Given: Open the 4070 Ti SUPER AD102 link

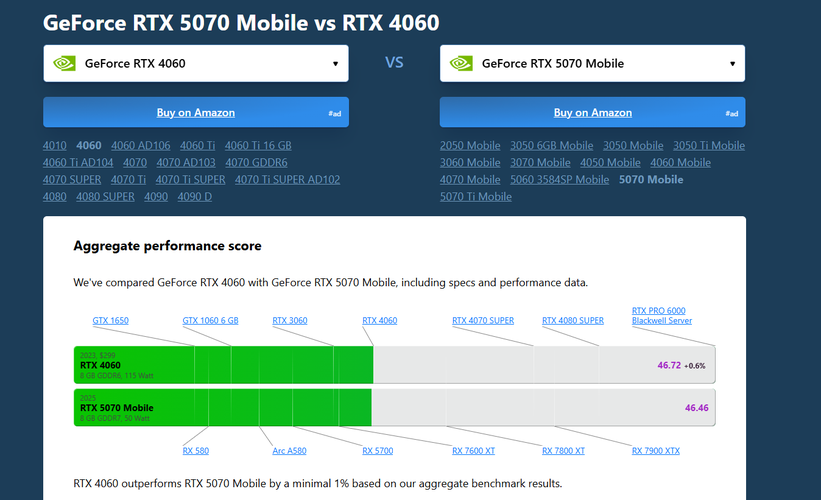Looking at the screenshot, I should click(x=287, y=180).
